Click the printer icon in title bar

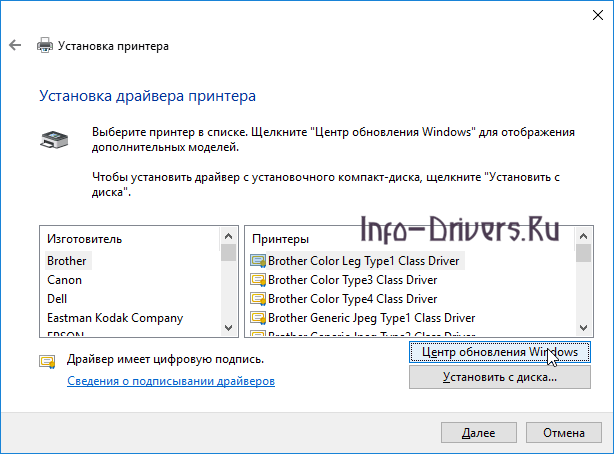click(45, 45)
